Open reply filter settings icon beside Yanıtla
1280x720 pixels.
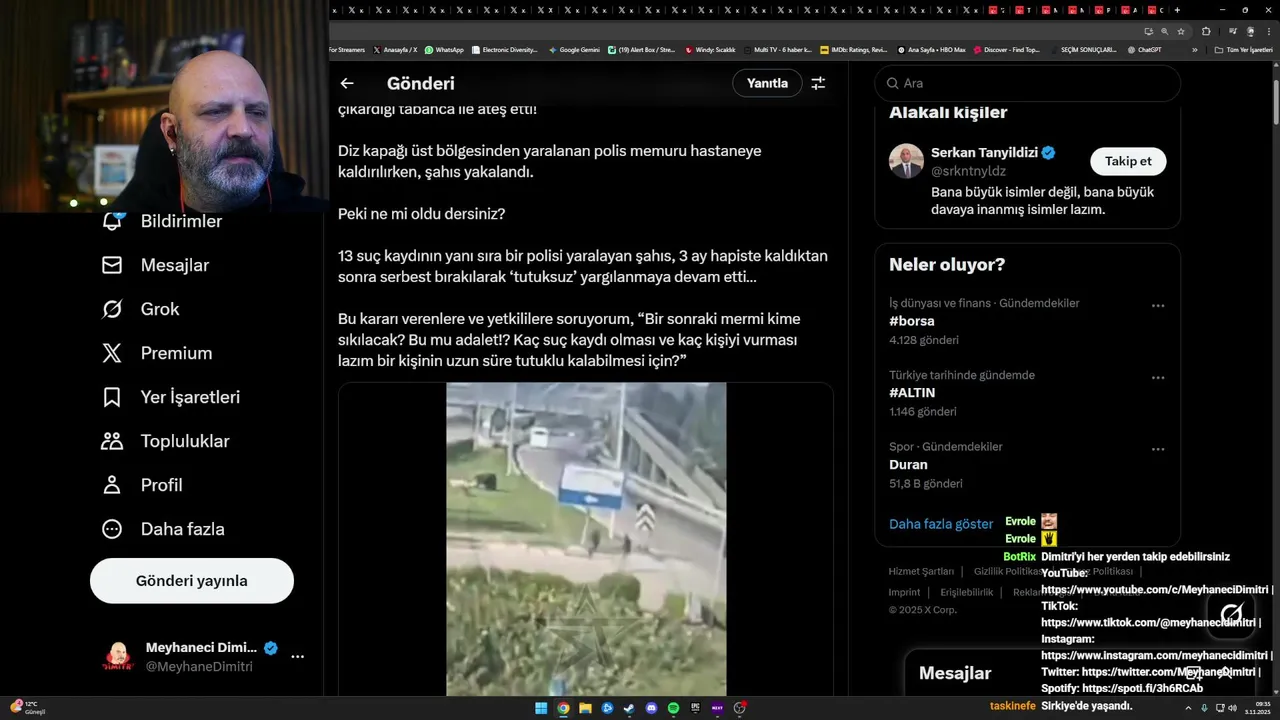click(818, 83)
